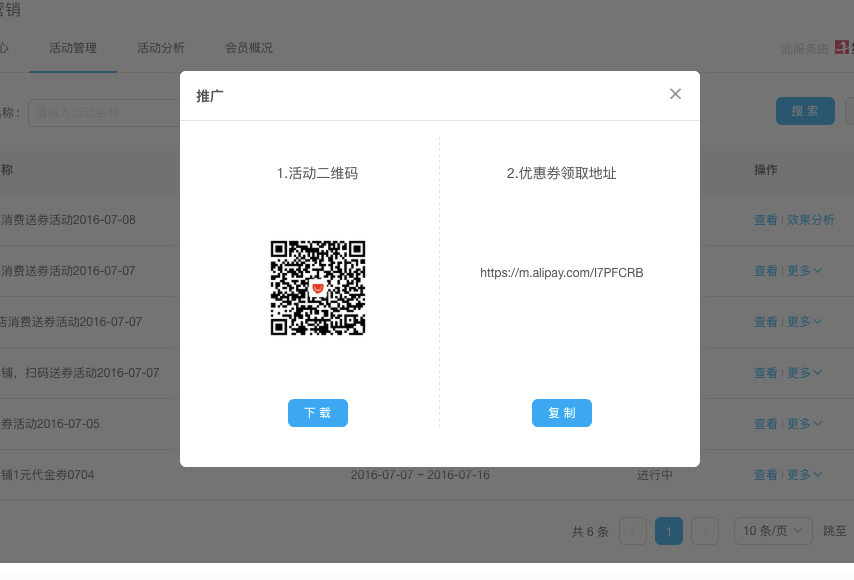Focus the activity name search field
This screenshot has height=580, width=854.
104,113
